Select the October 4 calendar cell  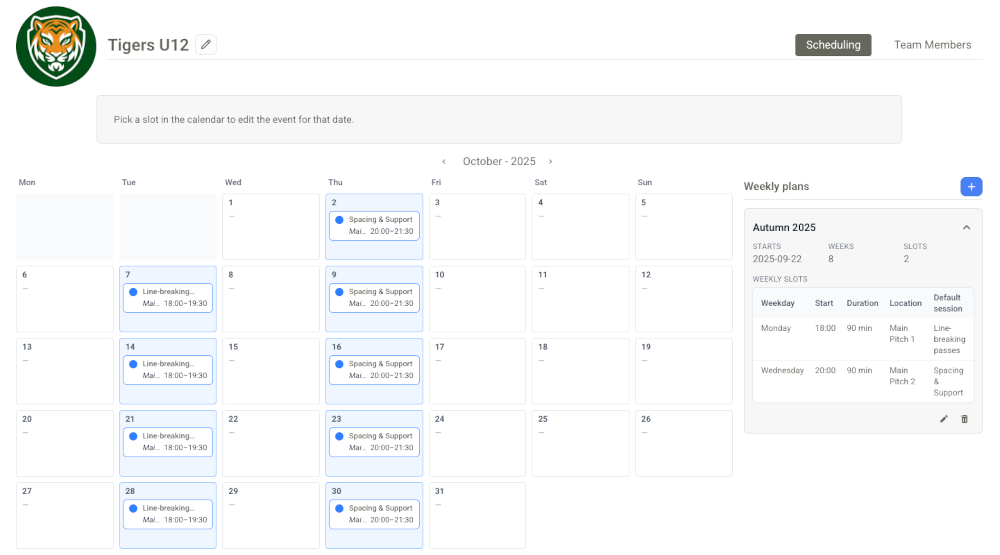[580, 226]
